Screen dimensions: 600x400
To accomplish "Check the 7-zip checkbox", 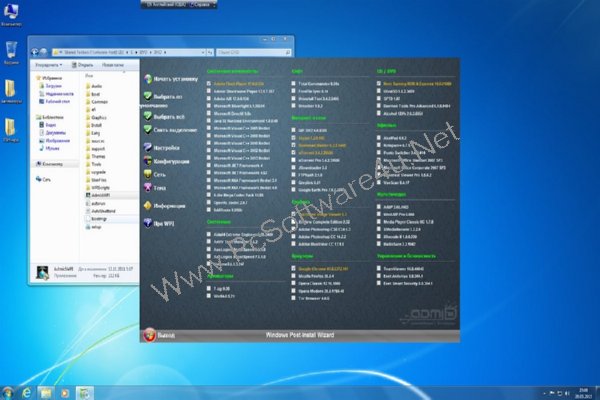I will click(209, 288).
